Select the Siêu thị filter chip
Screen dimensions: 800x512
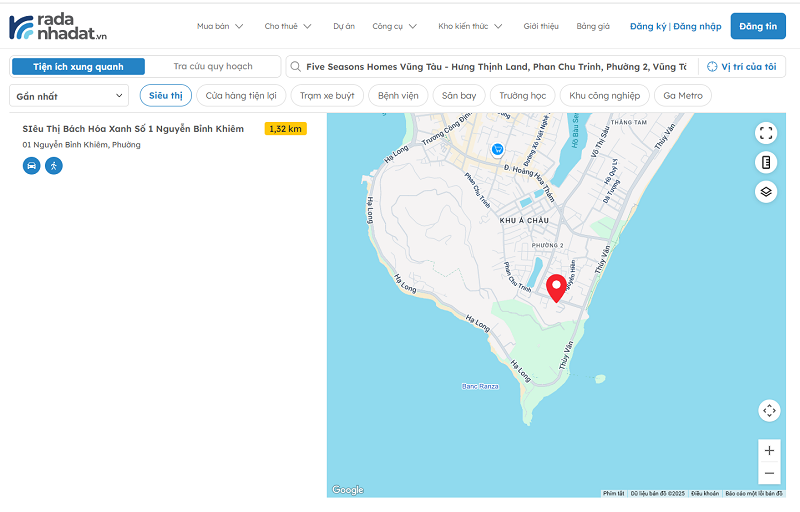tap(166, 96)
